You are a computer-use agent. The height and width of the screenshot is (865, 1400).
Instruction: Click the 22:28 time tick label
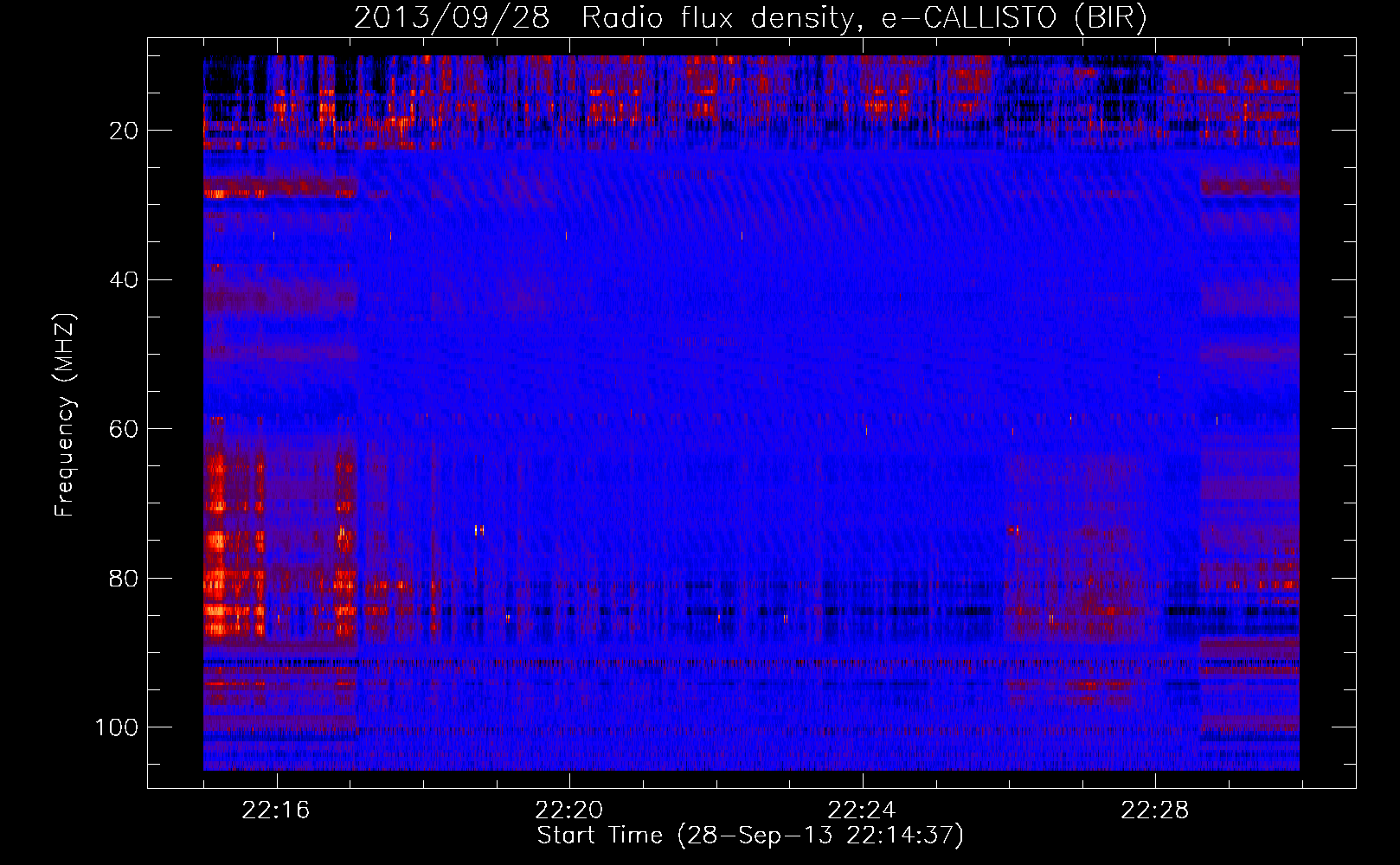point(1155,811)
